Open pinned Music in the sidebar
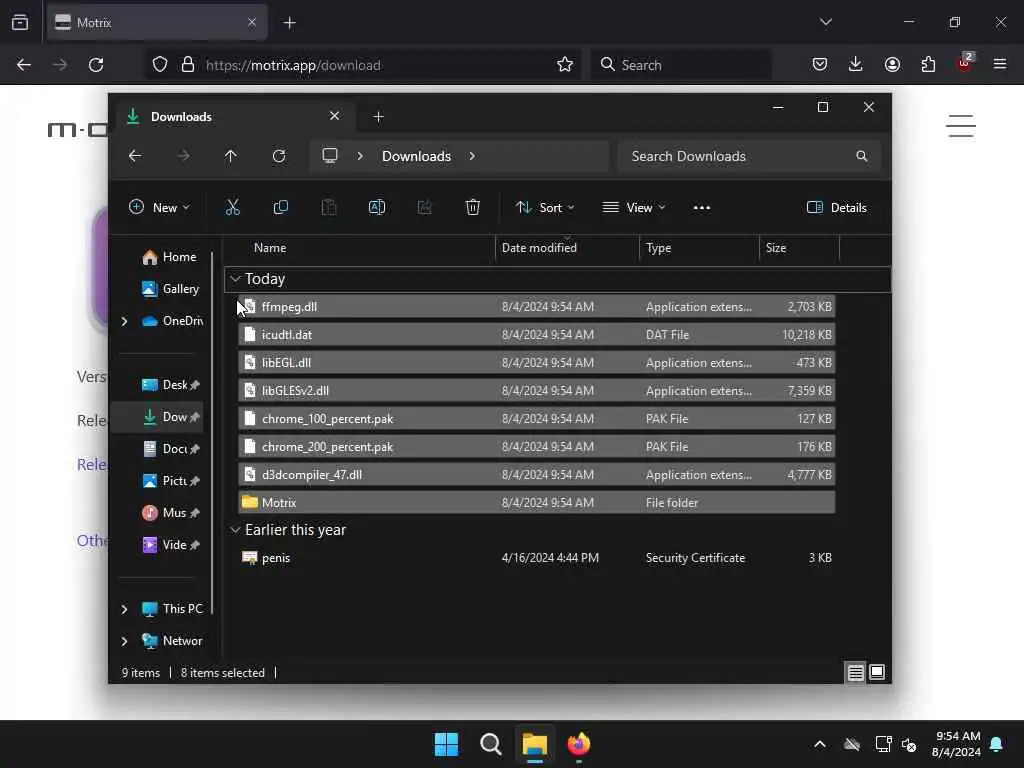Screen dimensions: 1024x768 (170, 513)
